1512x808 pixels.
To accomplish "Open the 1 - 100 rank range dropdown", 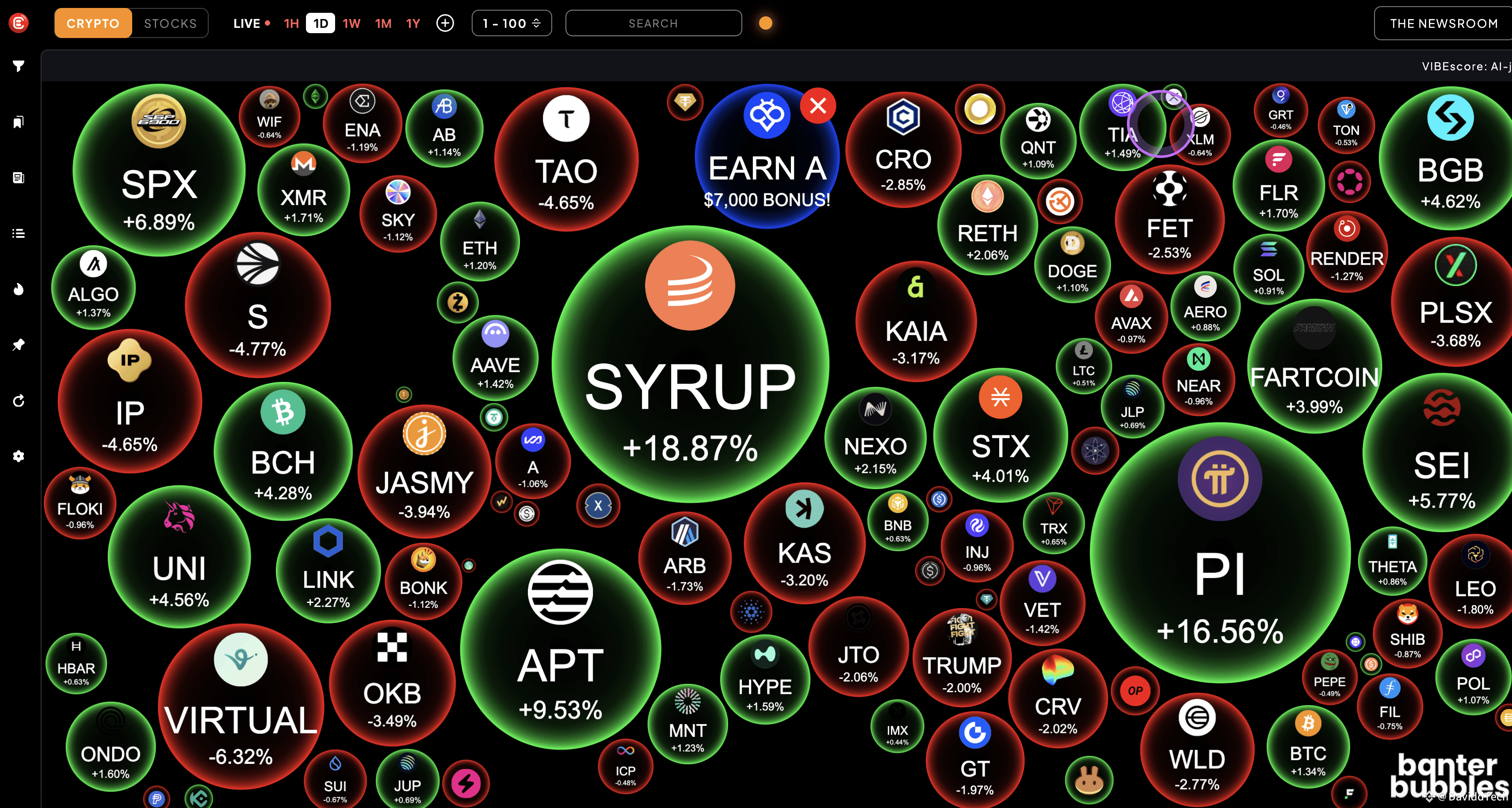I will point(512,23).
